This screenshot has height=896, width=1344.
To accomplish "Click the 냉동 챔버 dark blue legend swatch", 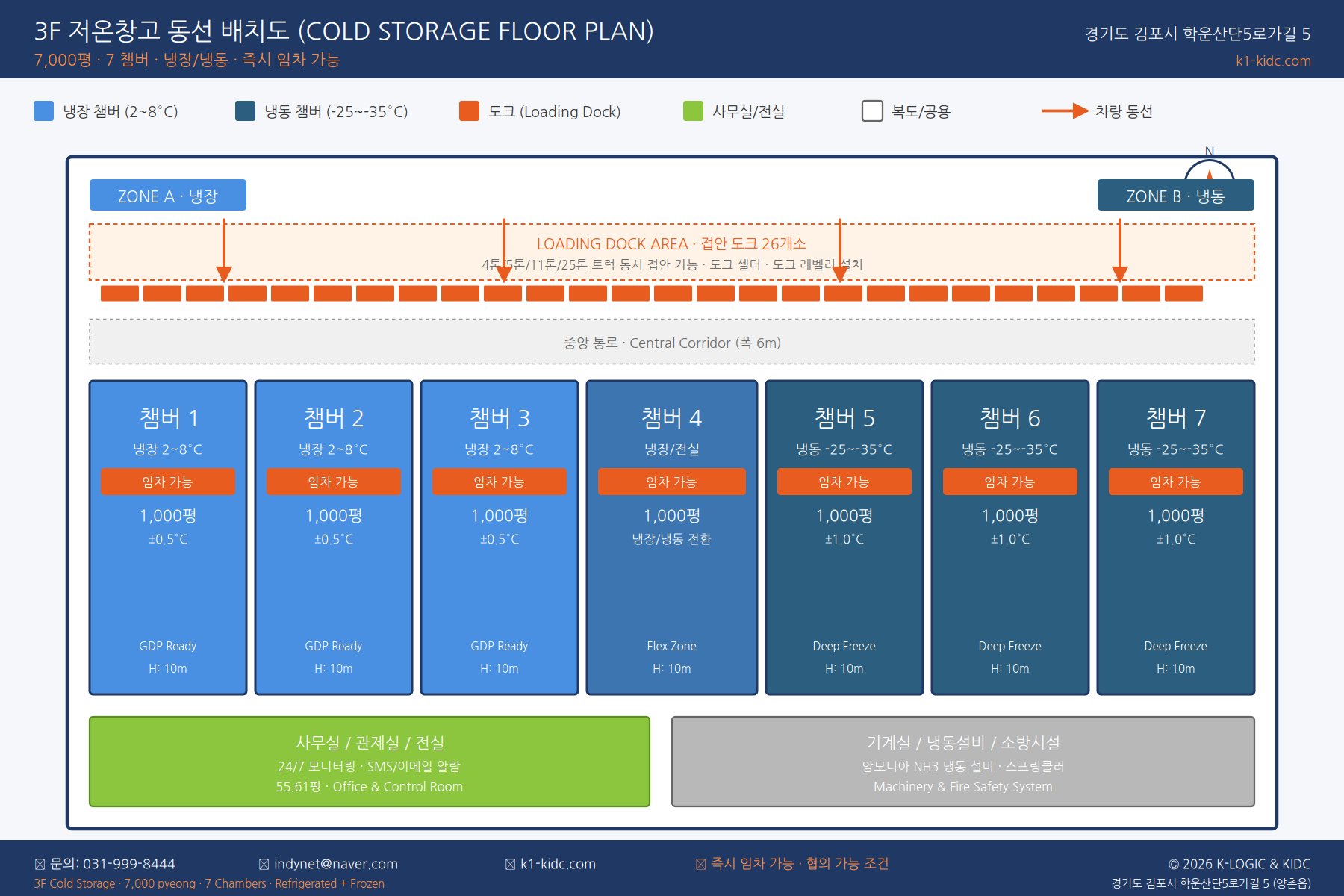I will click(246, 111).
